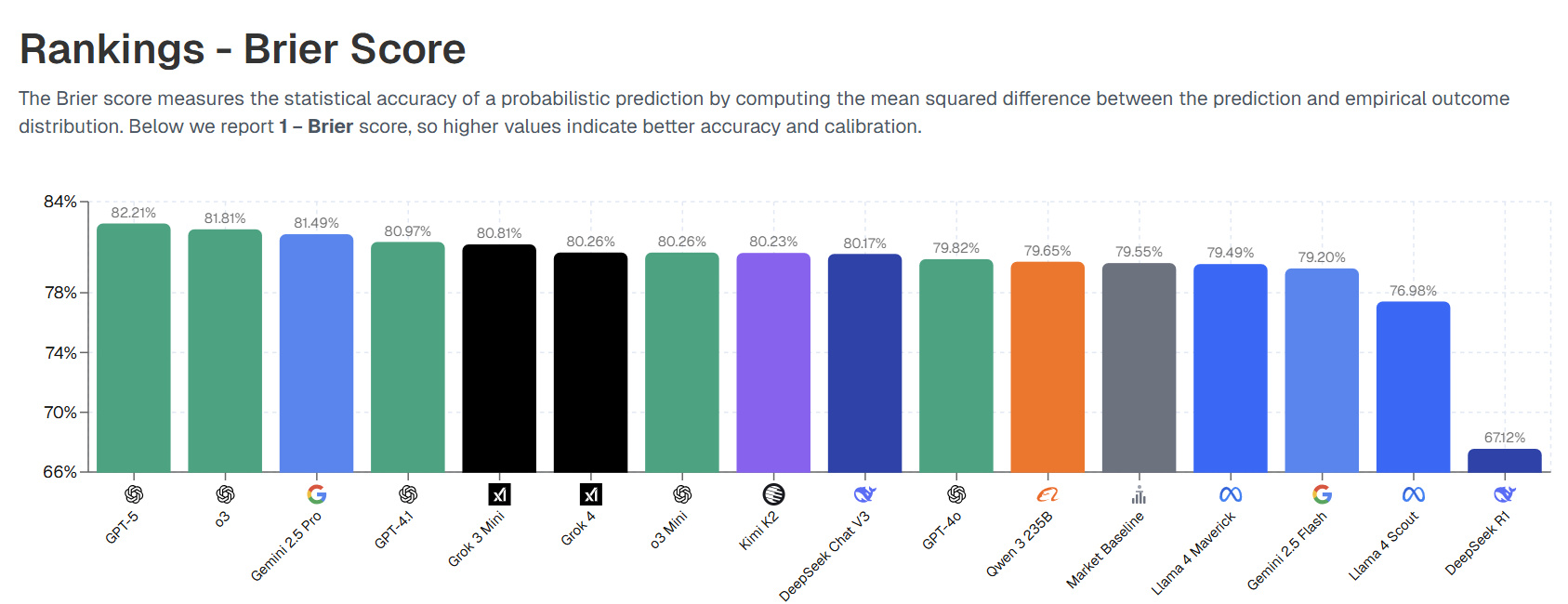Click the Rankings - Brier Score heading
This screenshot has width=1568, height=604.
[243, 49]
